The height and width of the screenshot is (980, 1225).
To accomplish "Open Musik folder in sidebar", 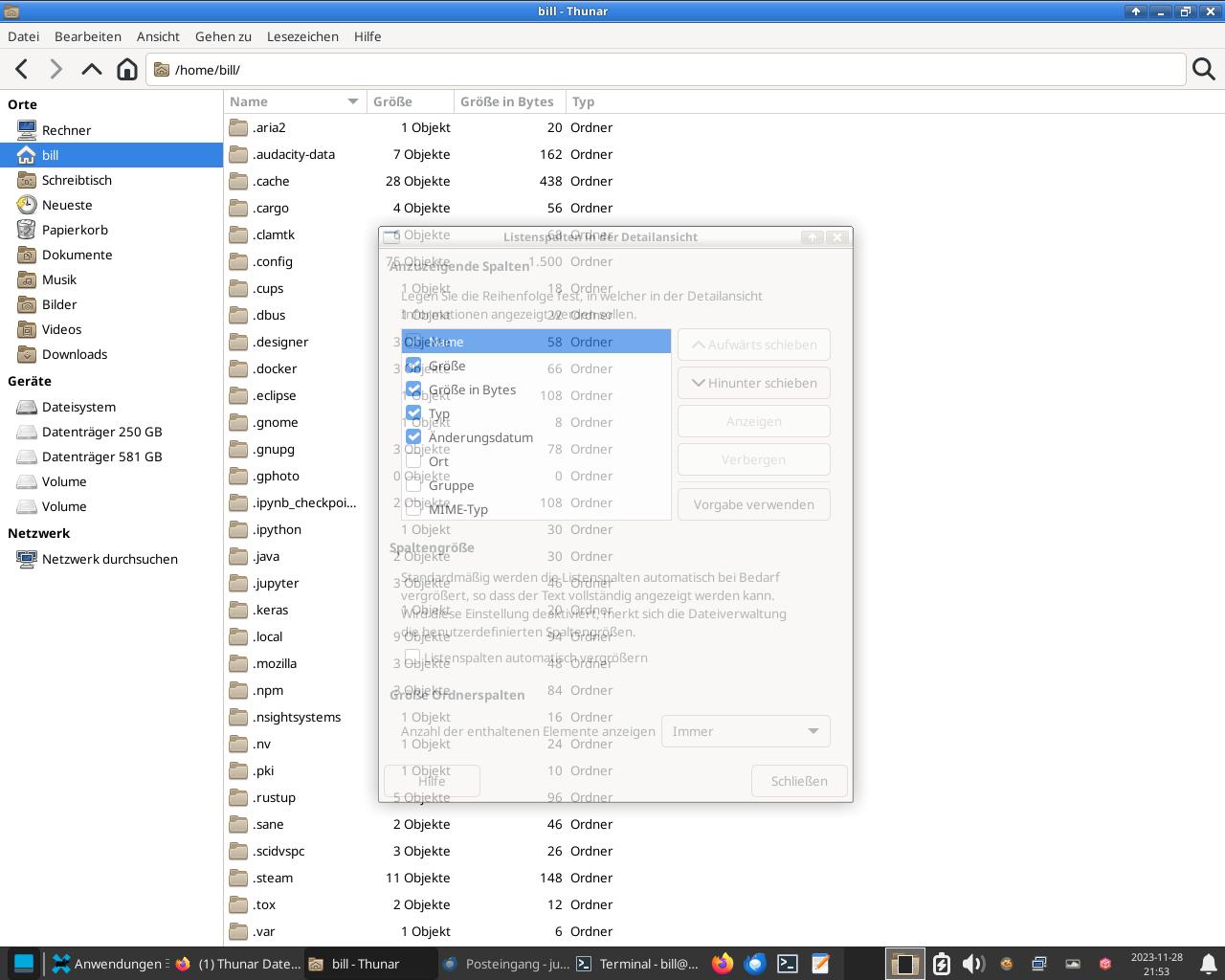I will click(111, 279).
